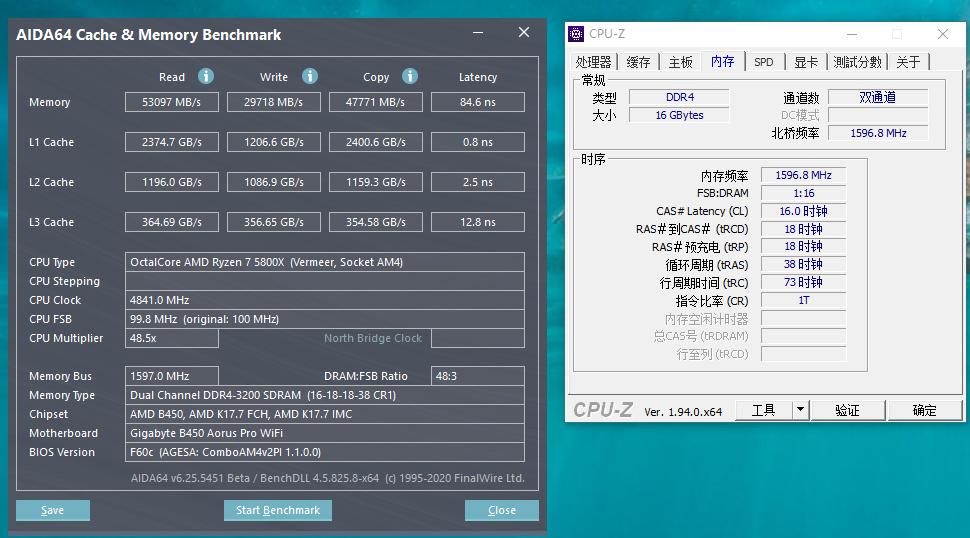The width and height of the screenshot is (970, 538).
Task: Click the Write info icon in AIDA64
Action: point(310,76)
